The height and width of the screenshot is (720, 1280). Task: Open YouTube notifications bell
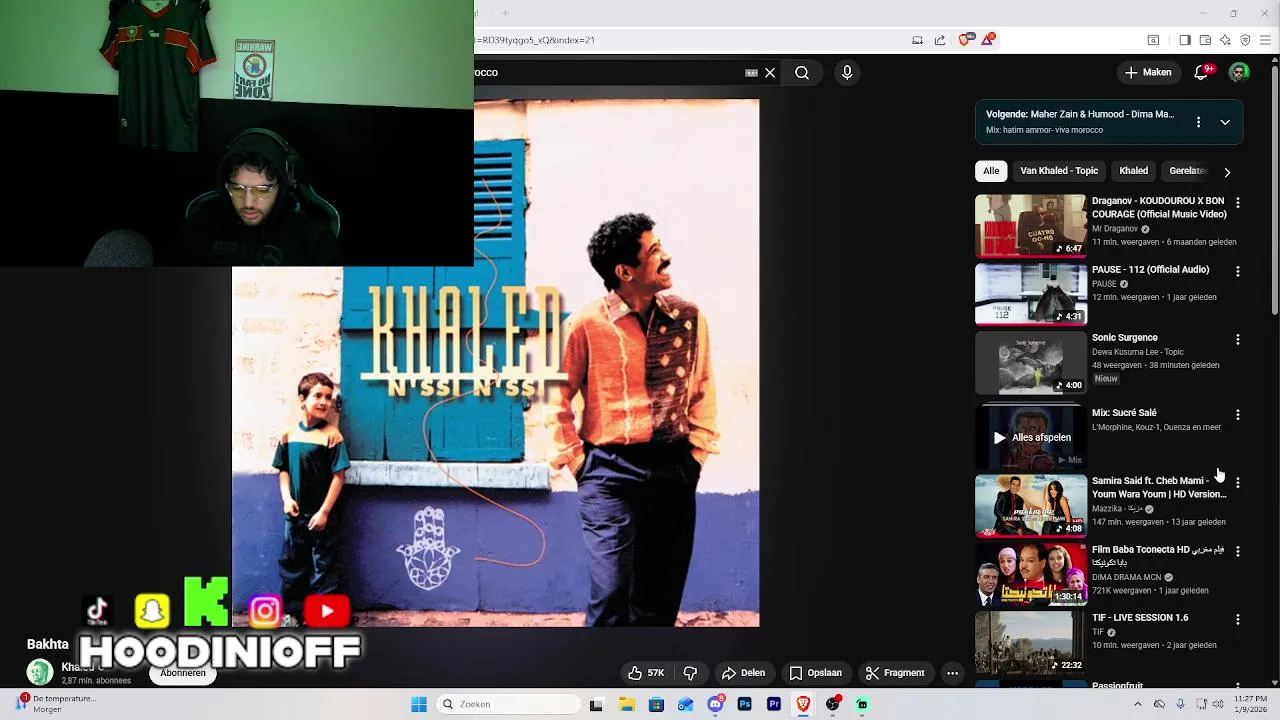tap(1202, 72)
